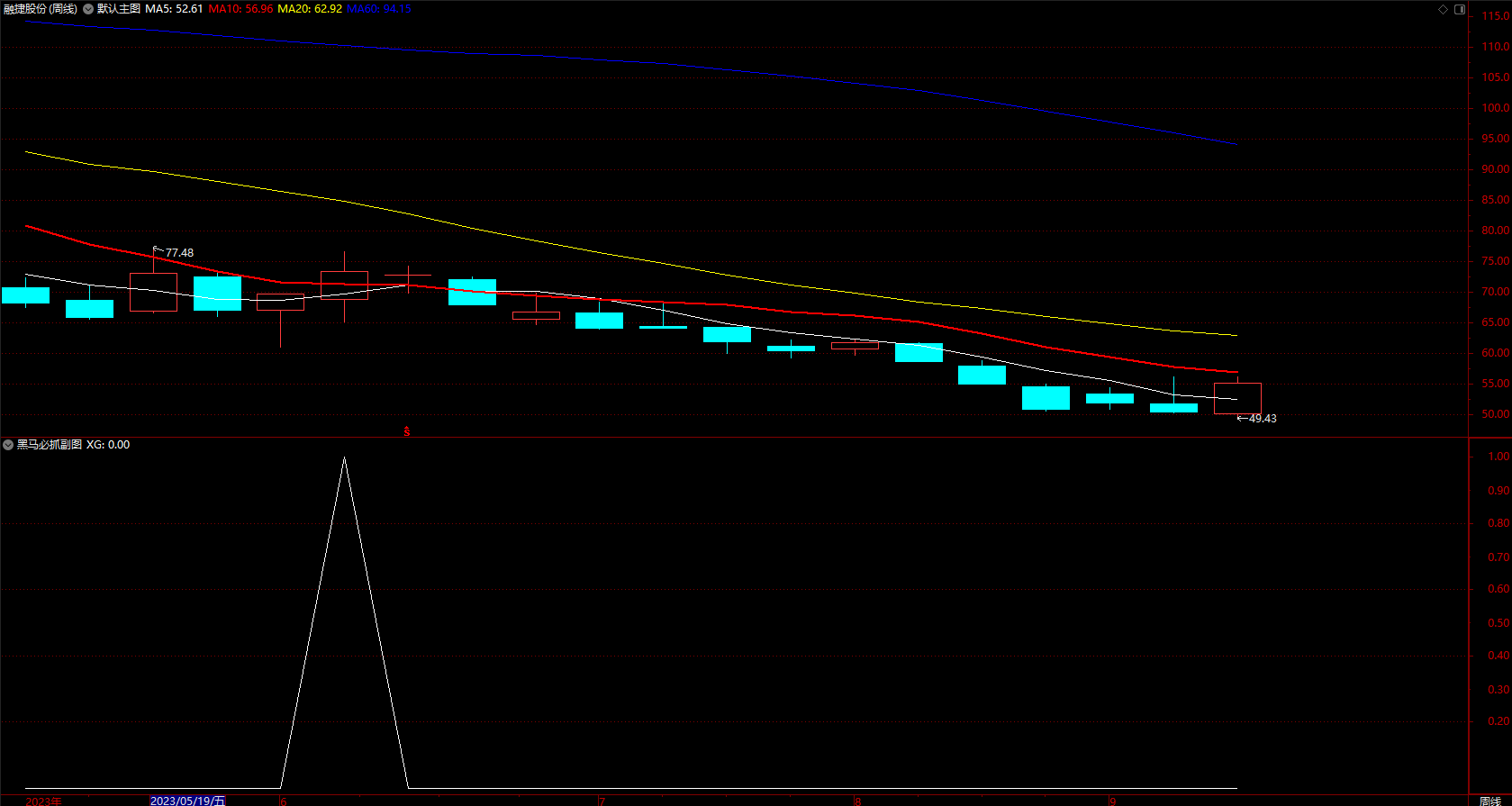Click the MA5: 52.61 label
Screen dimensions: 1512x806
pyautogui.click(x=174, y=9)
